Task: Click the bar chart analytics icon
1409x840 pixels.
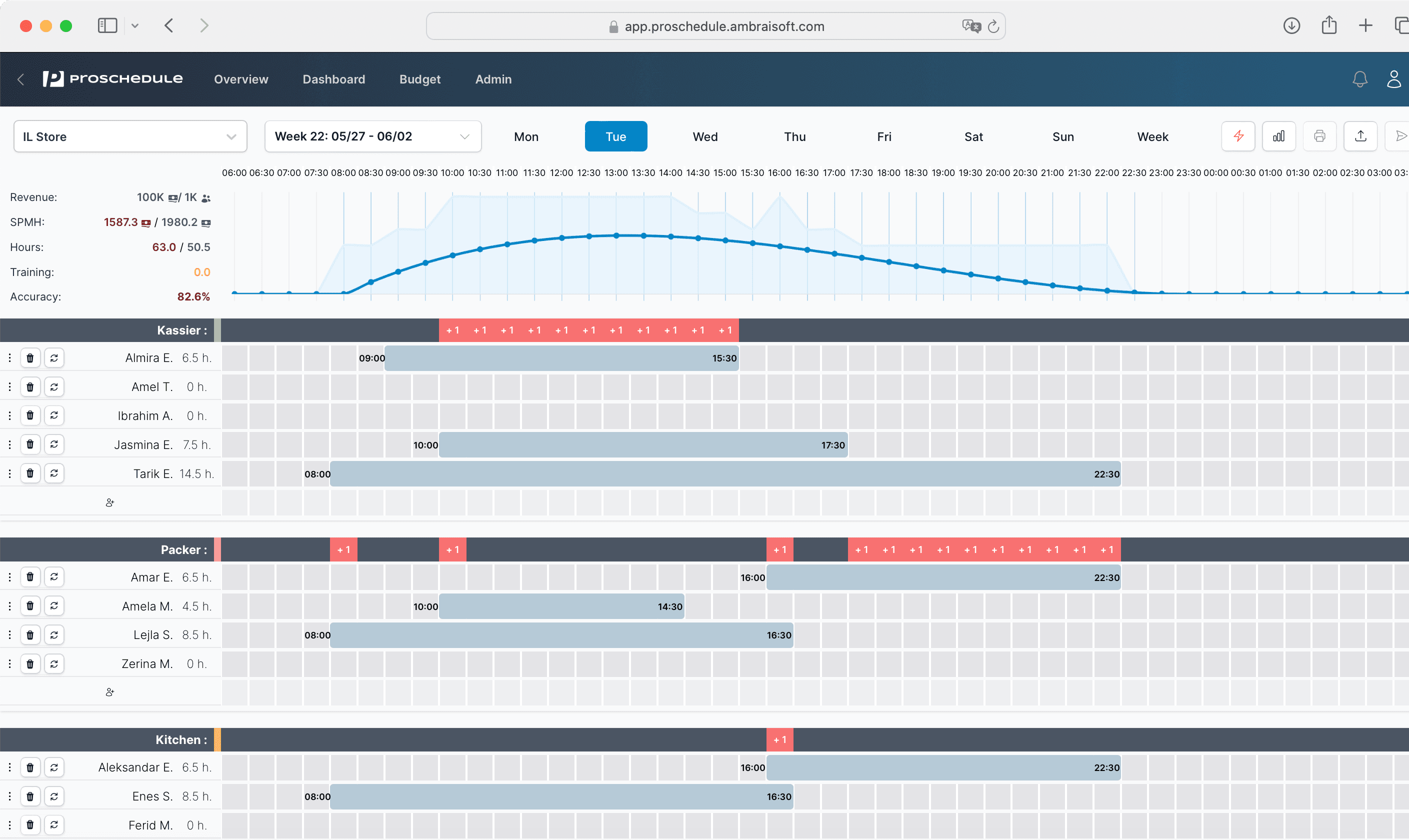Action: coord(1278,137)
